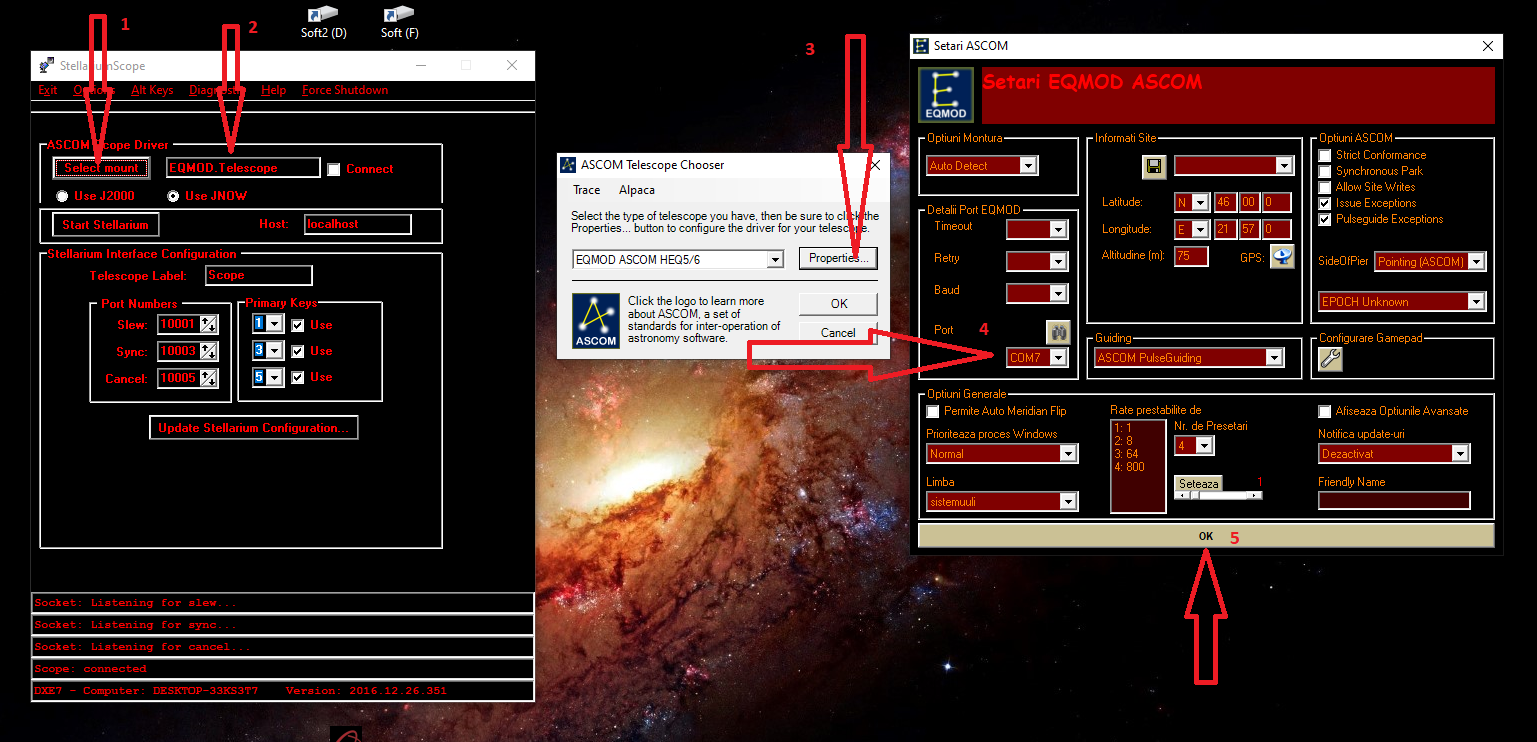
Task: Uncheck Pulseguide Exceptions
Action: click(1326, 219)
